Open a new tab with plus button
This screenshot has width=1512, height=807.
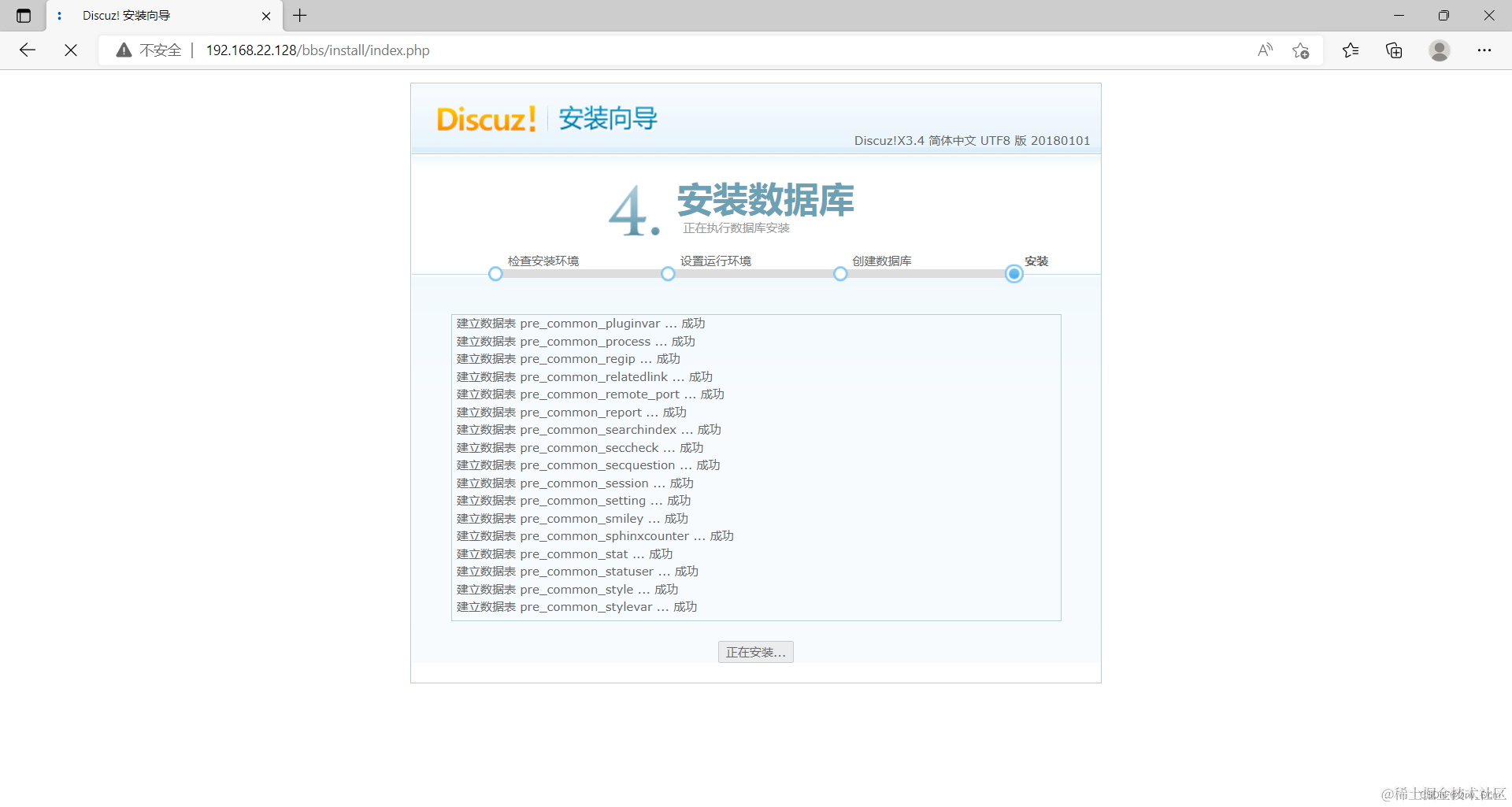point(300,15)
